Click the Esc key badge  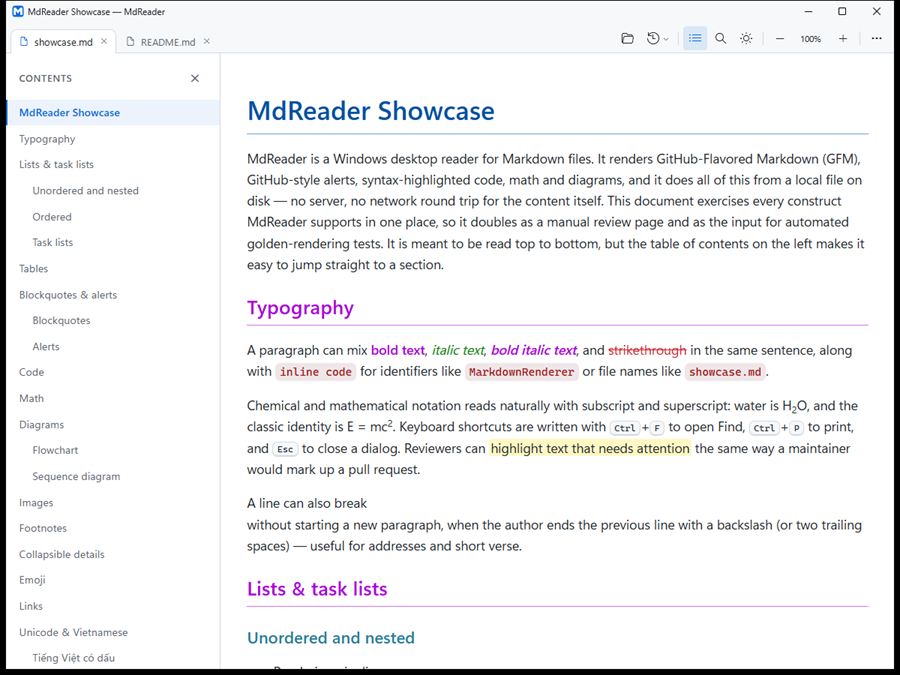tap(285, 449)
